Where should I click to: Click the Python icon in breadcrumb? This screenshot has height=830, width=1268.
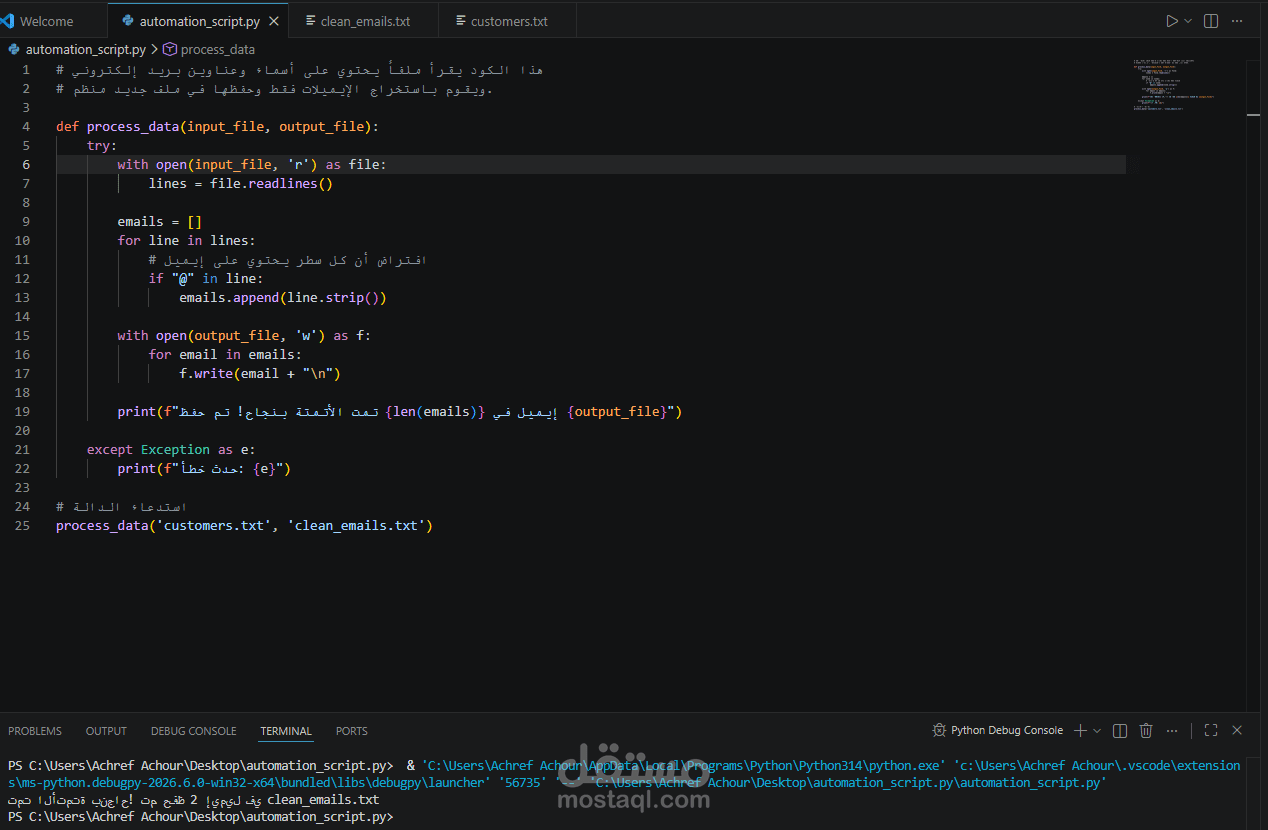(14, 49)
